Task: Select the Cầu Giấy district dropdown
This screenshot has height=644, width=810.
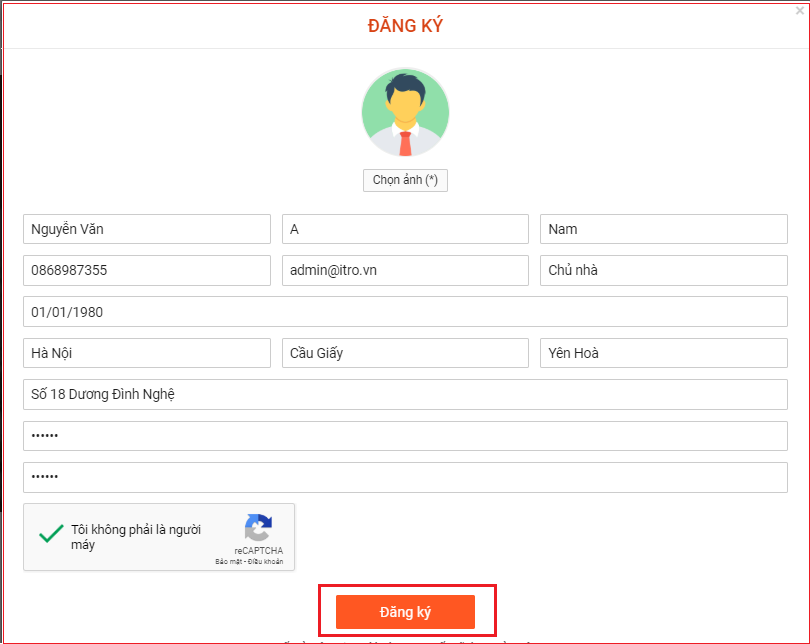Action: point(405,353)
